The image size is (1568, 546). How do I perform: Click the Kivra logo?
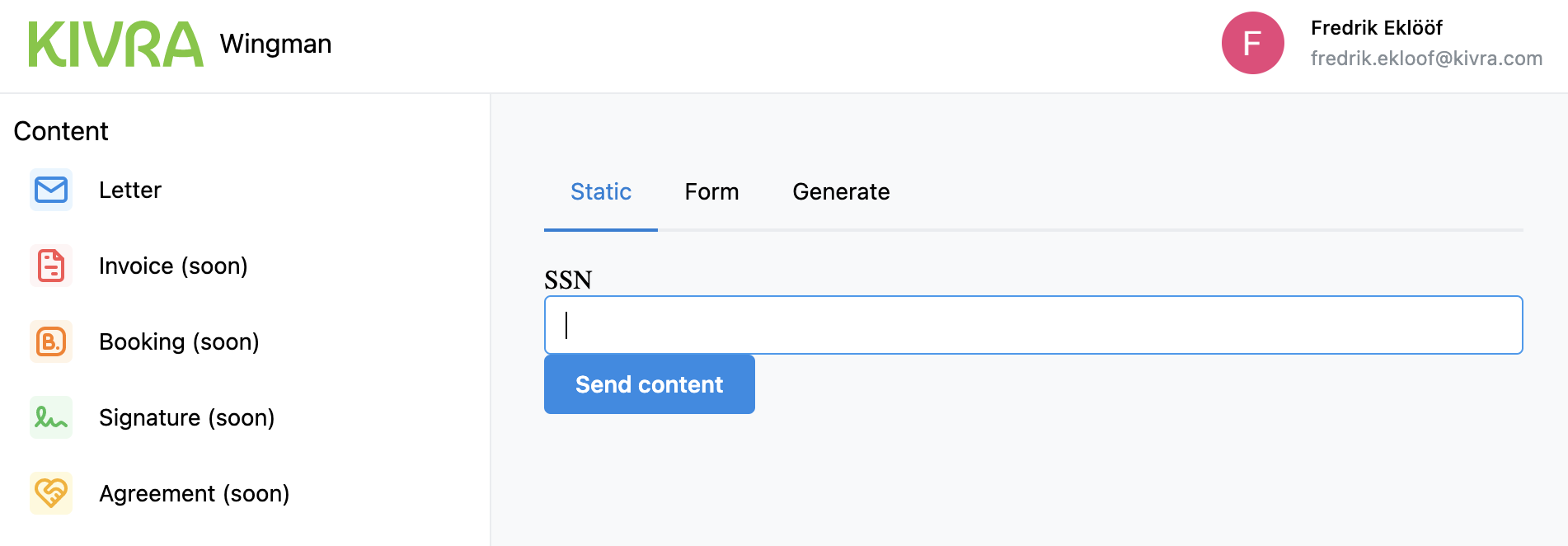point(115,45)
